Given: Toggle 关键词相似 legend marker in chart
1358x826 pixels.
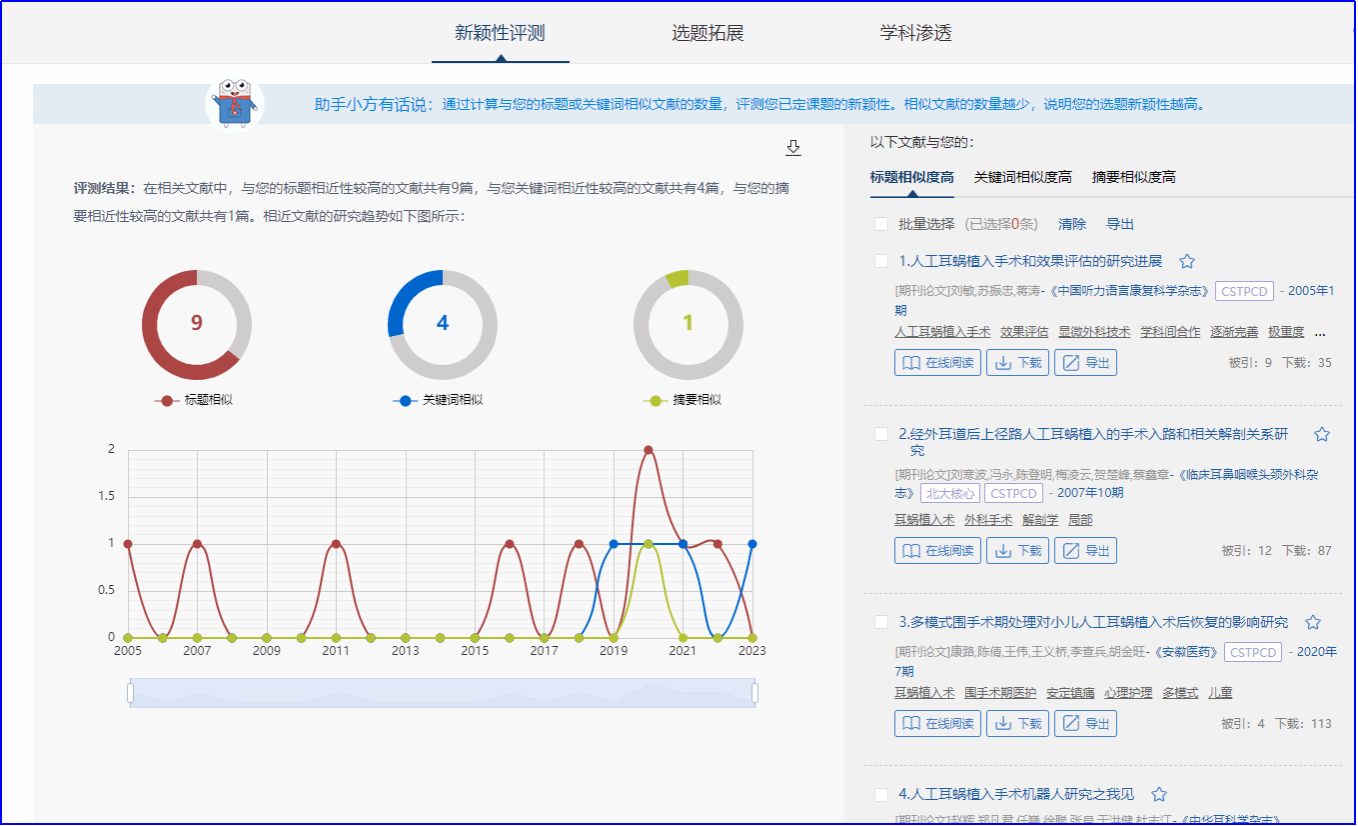Looking at the screenshot, I should coord(405,400).
